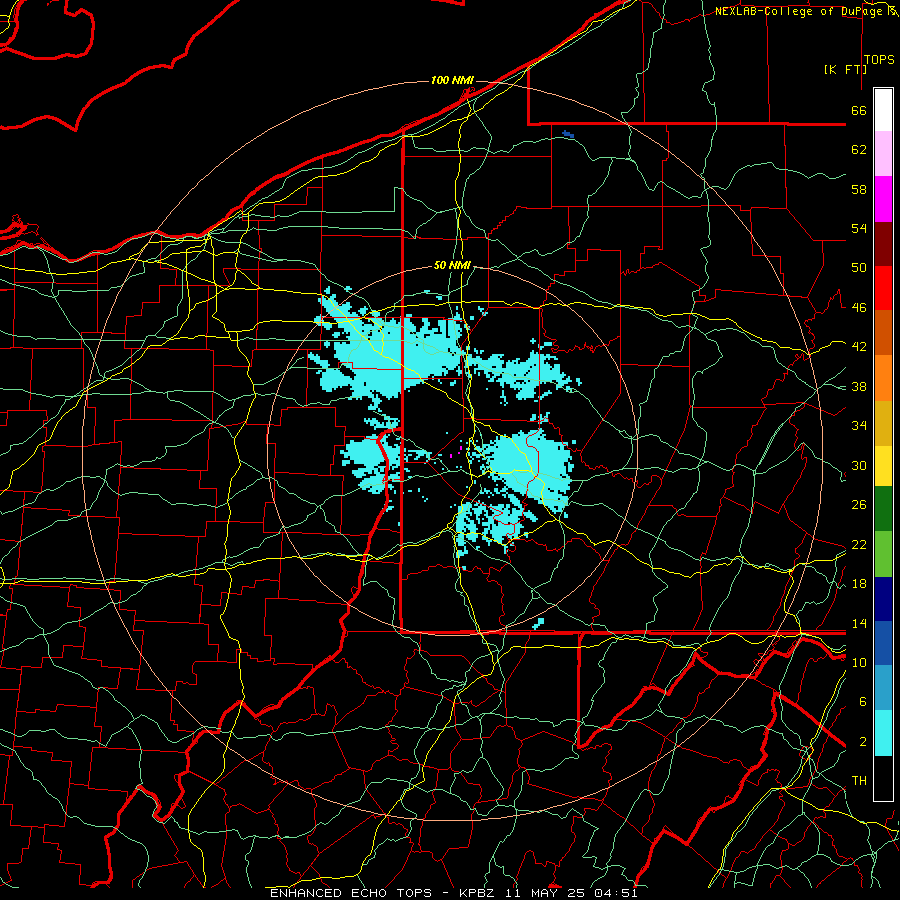
Task: Click the TH label beside the legend
Action: 859,781
